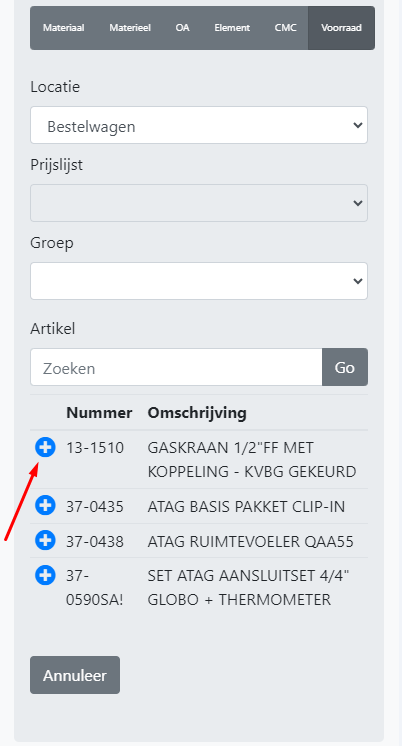Open the CMC tab

[285, 28]
